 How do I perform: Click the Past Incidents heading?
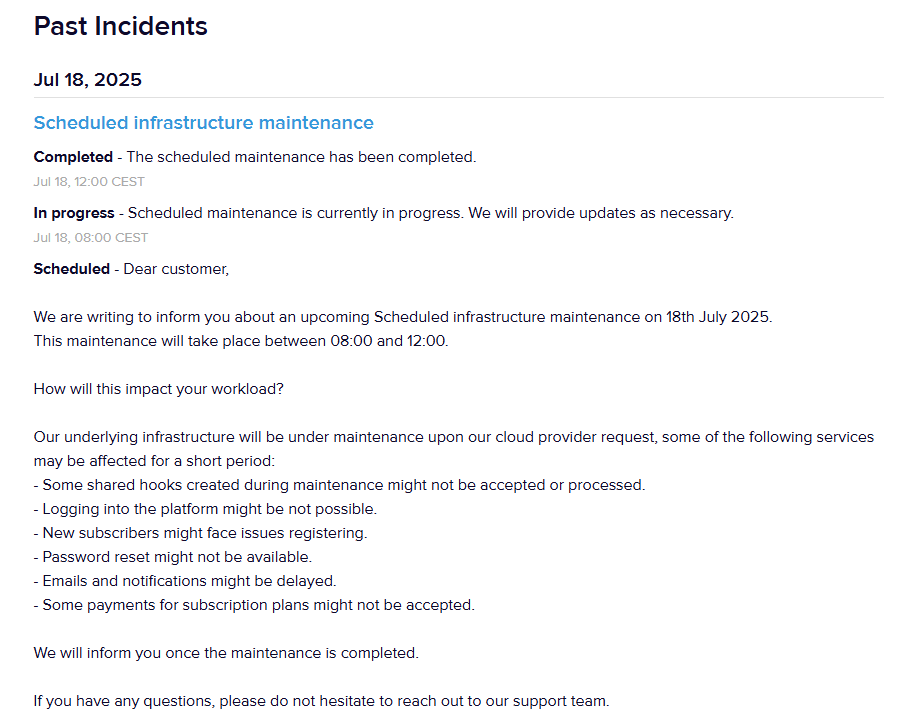click(120, 27)
